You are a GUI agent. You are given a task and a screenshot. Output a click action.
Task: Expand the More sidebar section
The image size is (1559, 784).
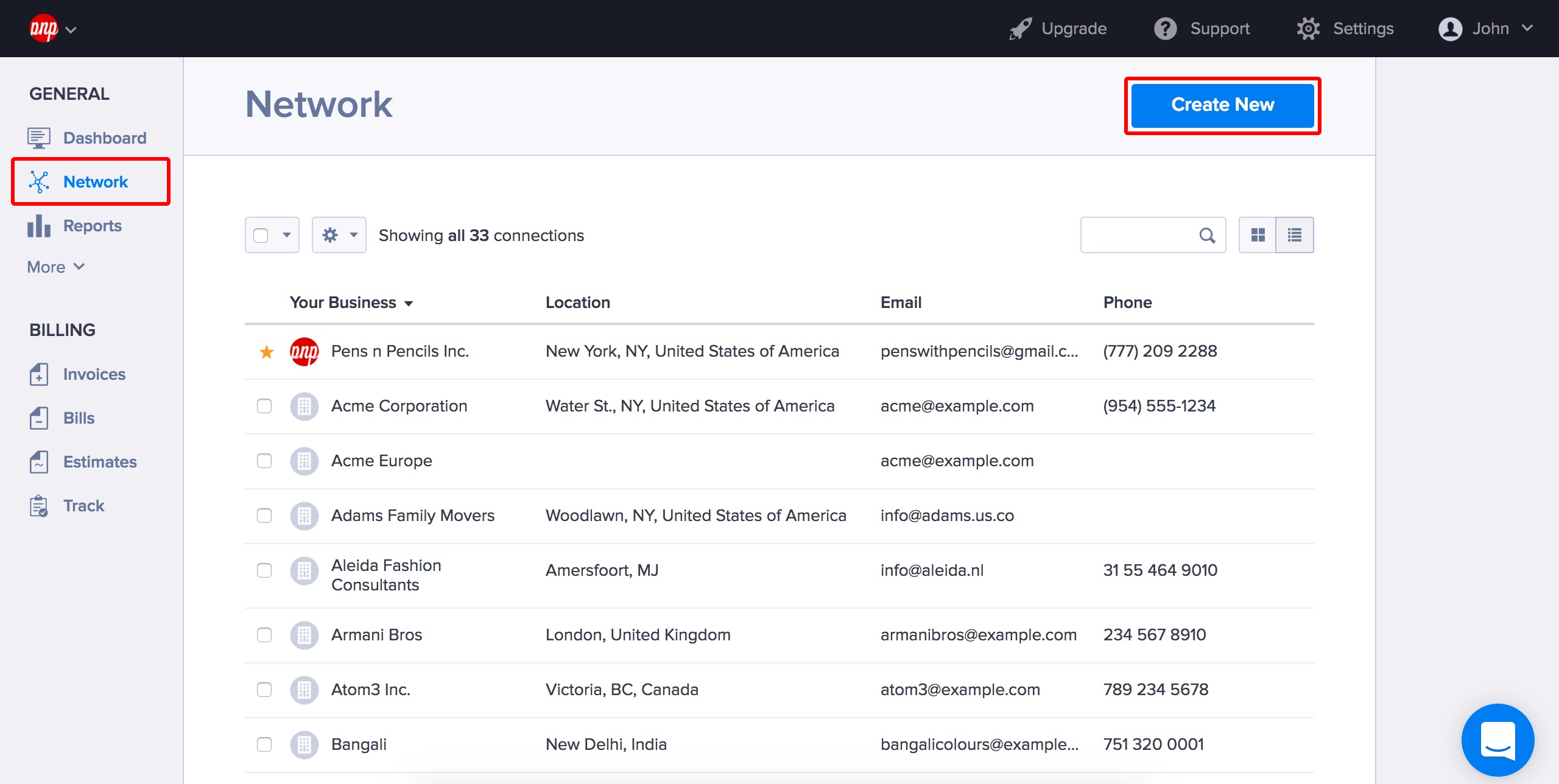(x=56, y=267)
